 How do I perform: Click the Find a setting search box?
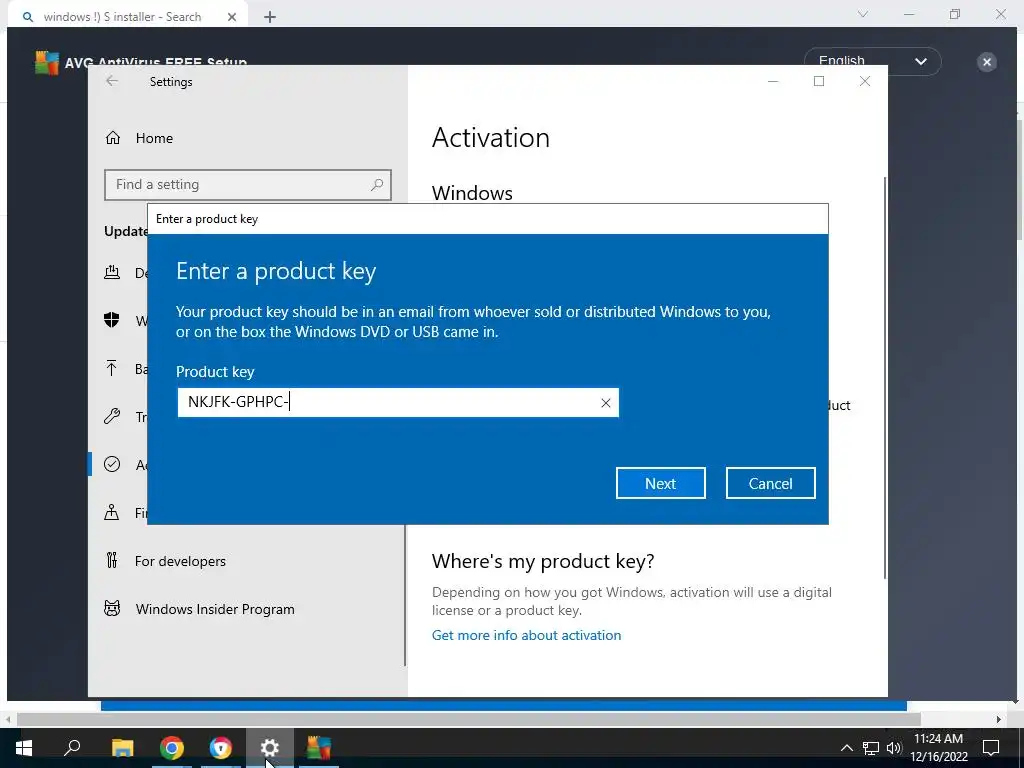tap(248, 185)
